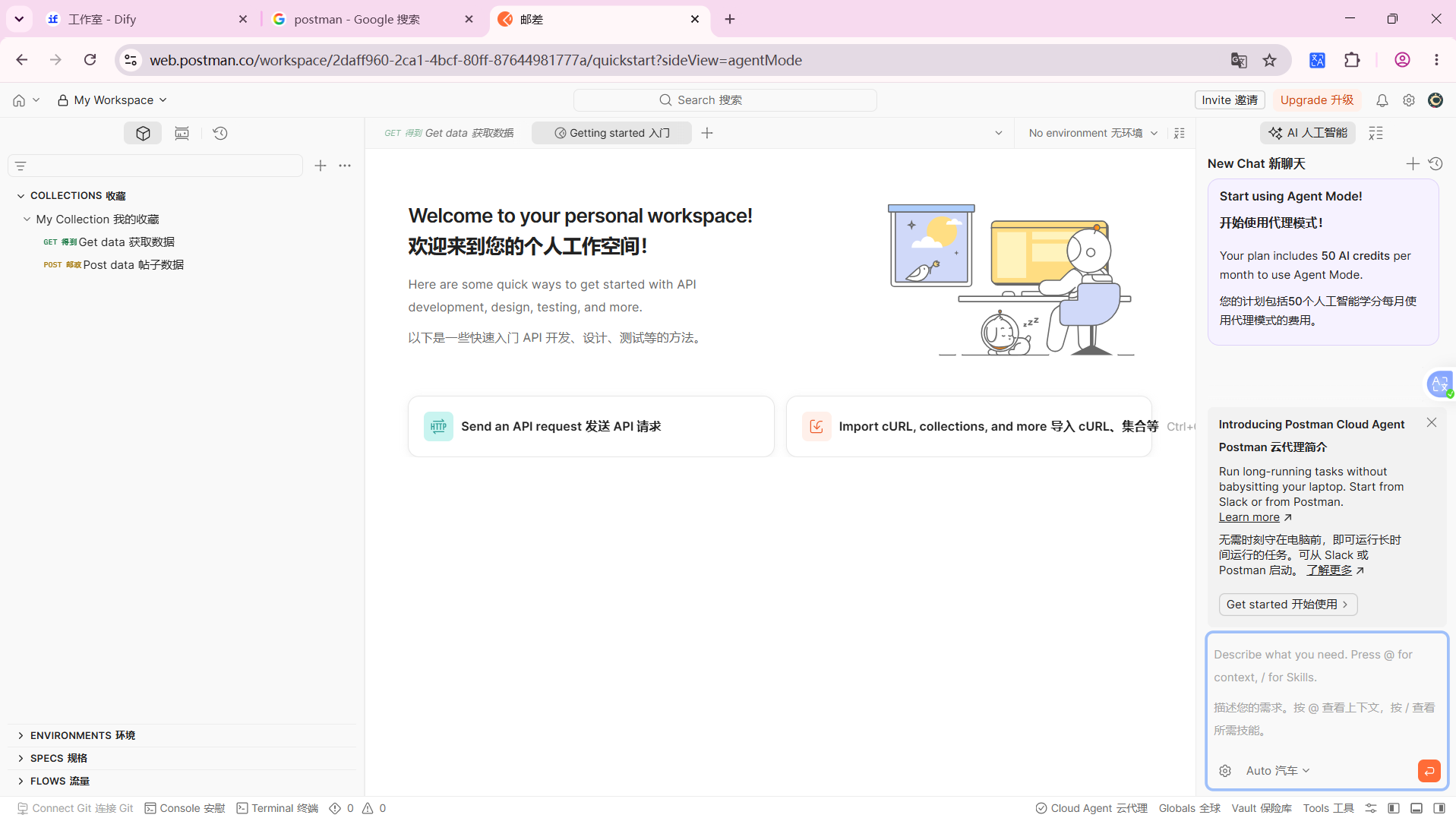Open Postman settings gear icon
Screen dimensions: 1456x818
(x=1409, y=100)
